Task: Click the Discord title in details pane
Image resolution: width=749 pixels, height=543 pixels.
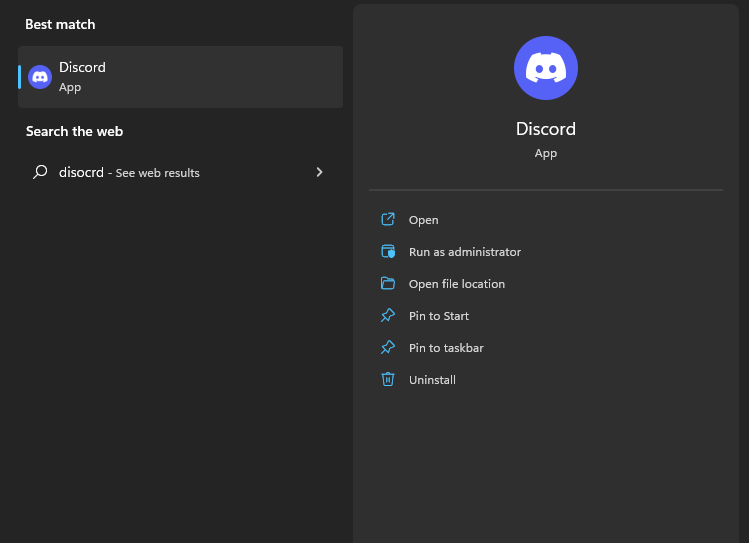Action: pyautogui.click(x=546, y=129)
